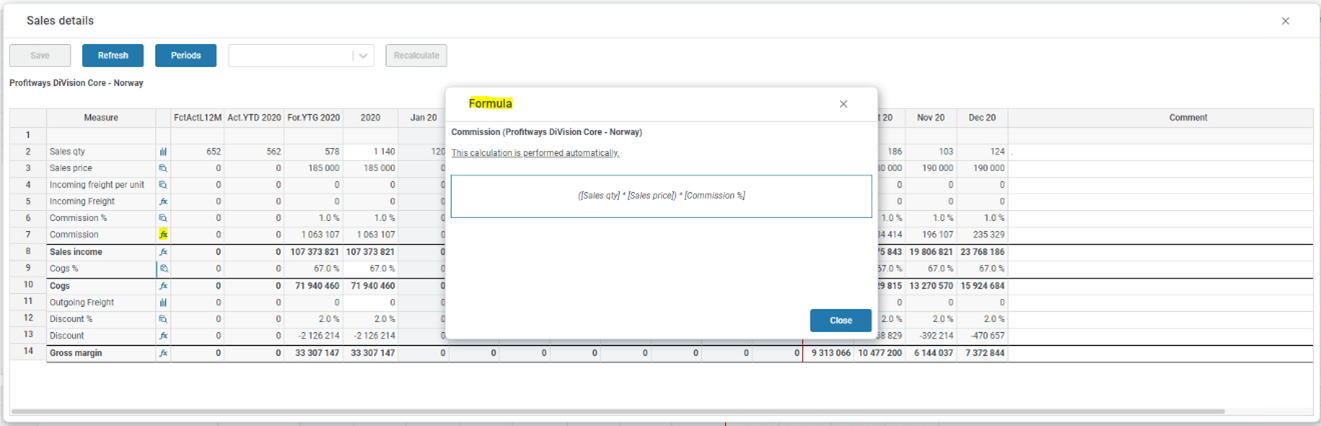Click the empty combo box field
Image resolution: width=1321 pixels, height=426 pixels.
[x=291, y=56]
